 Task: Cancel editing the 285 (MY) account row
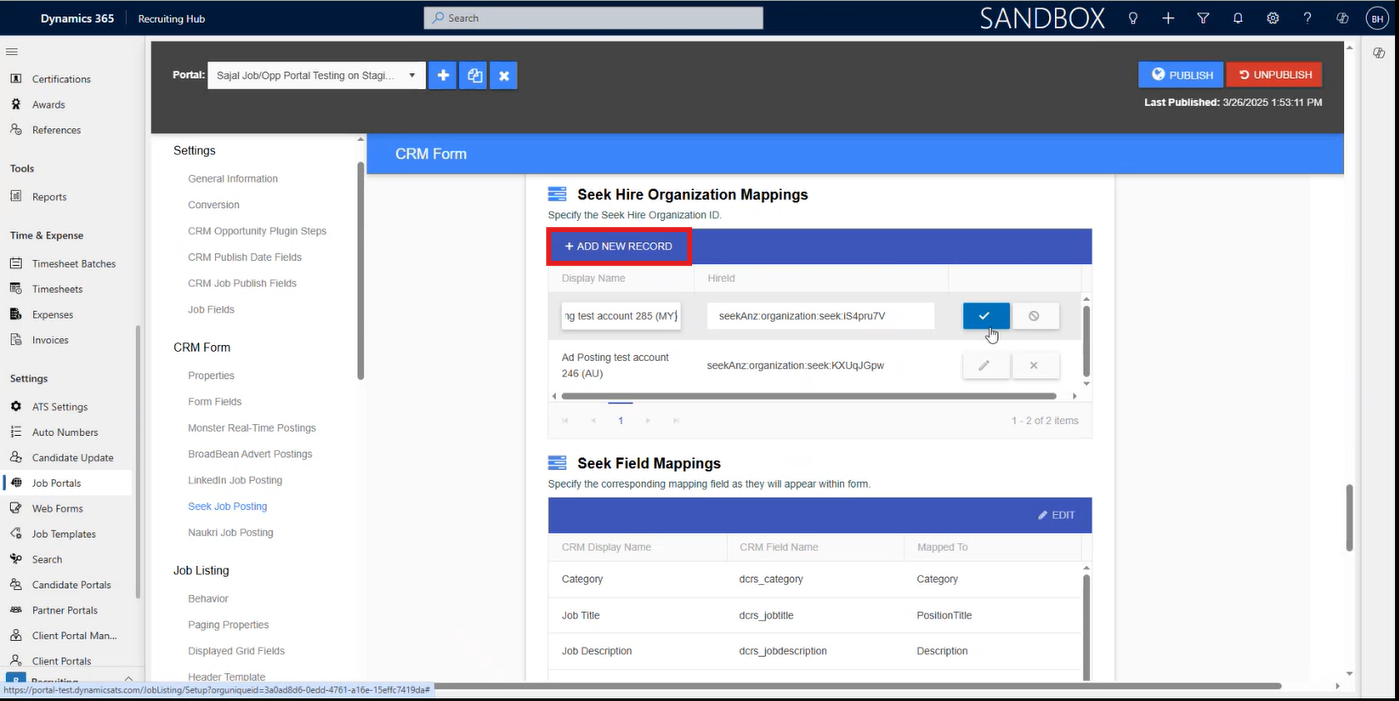[x=1034, y=316]
